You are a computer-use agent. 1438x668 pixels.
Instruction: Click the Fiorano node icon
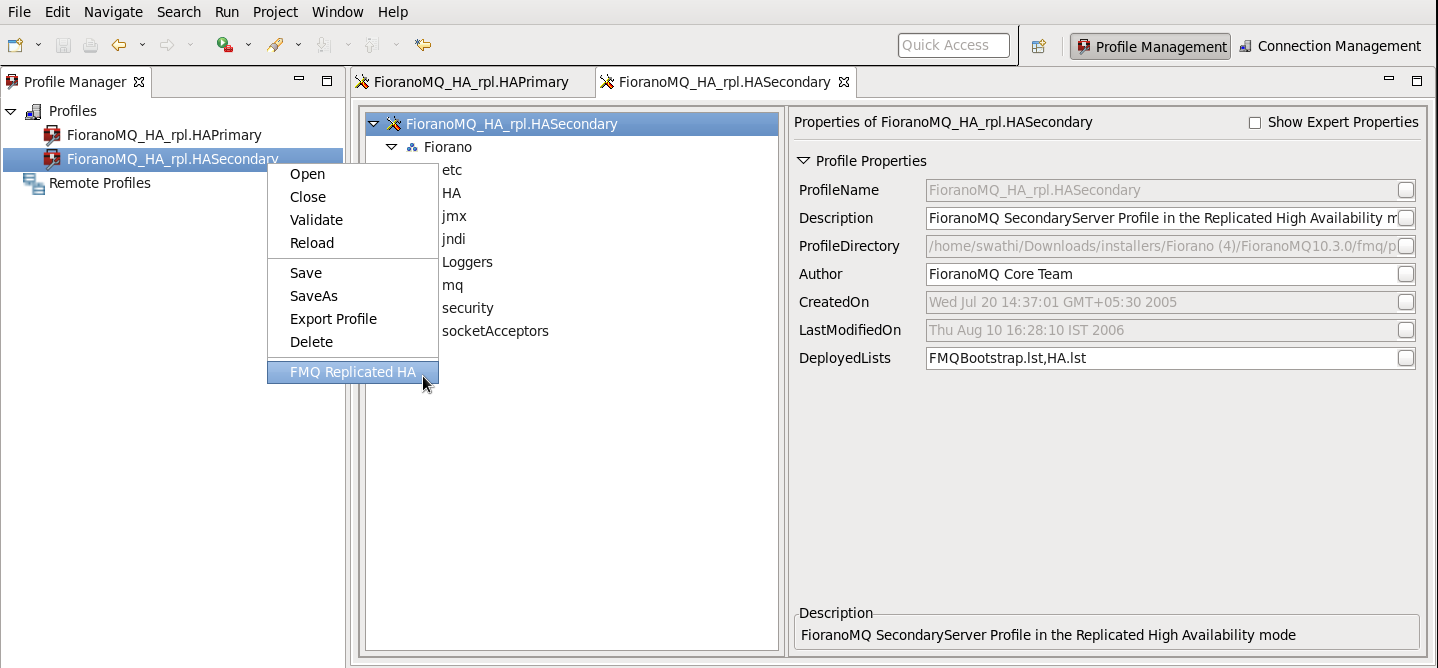(412, 148)
